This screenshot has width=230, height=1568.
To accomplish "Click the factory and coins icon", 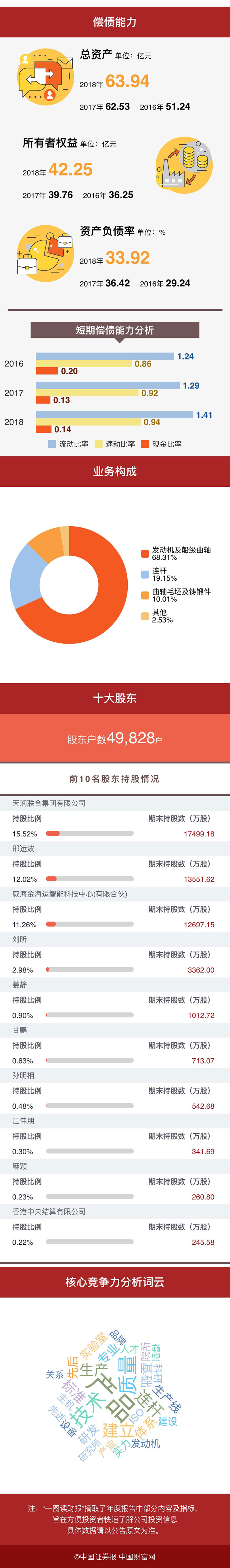I will [184, 165].
